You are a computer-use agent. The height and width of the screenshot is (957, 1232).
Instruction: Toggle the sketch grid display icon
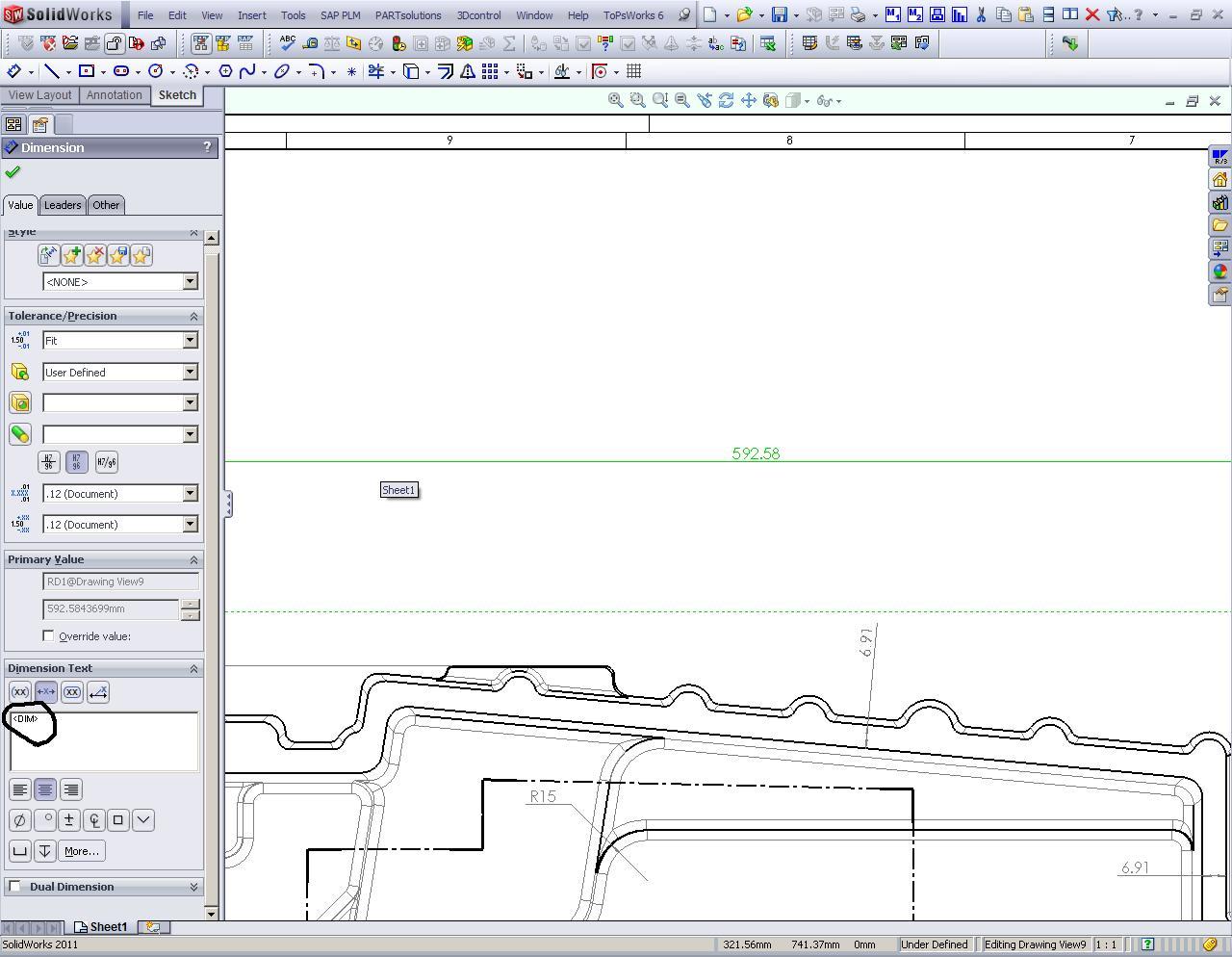coord(633,71)
